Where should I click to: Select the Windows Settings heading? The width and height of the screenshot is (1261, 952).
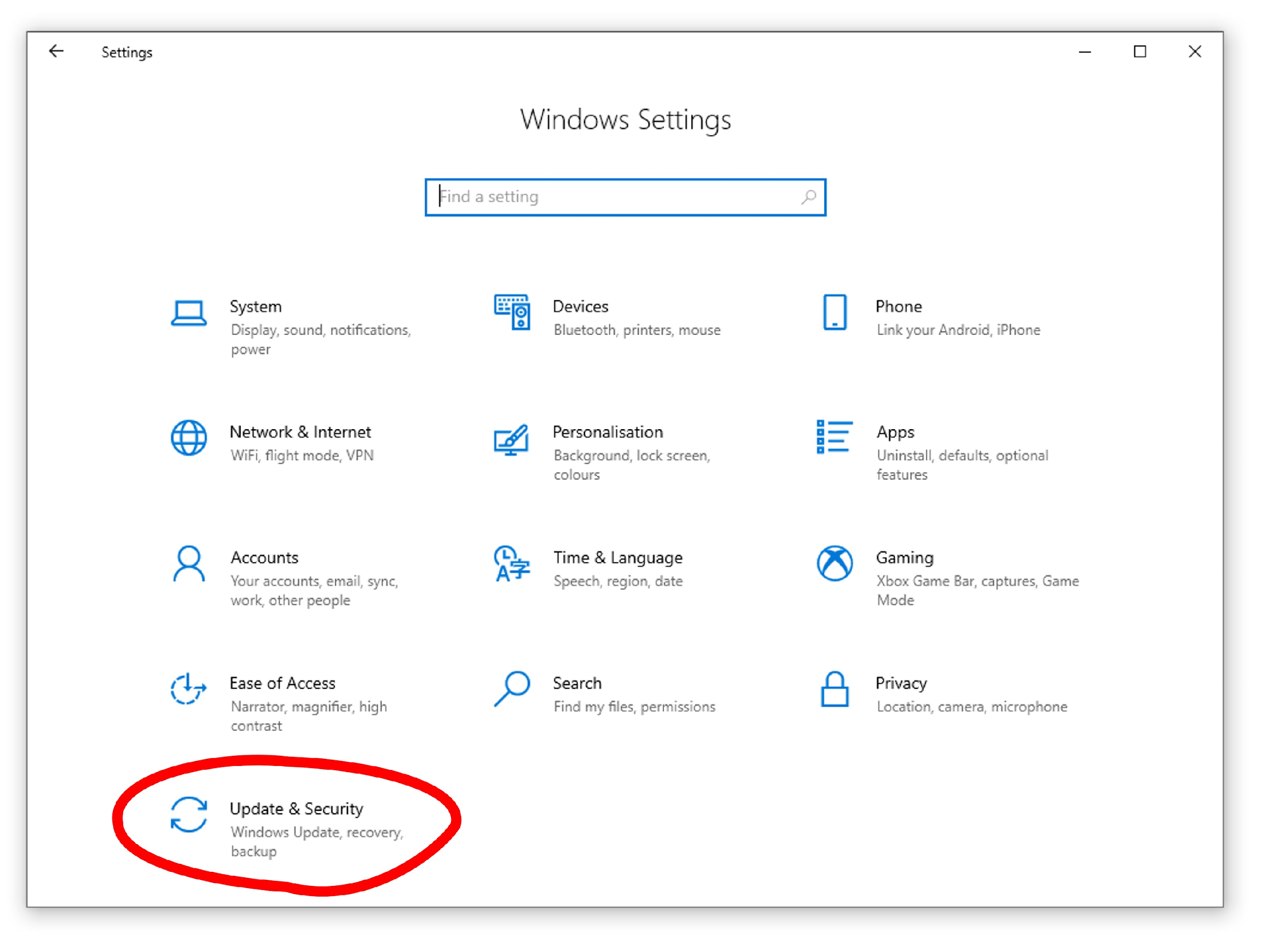(625, 119)
